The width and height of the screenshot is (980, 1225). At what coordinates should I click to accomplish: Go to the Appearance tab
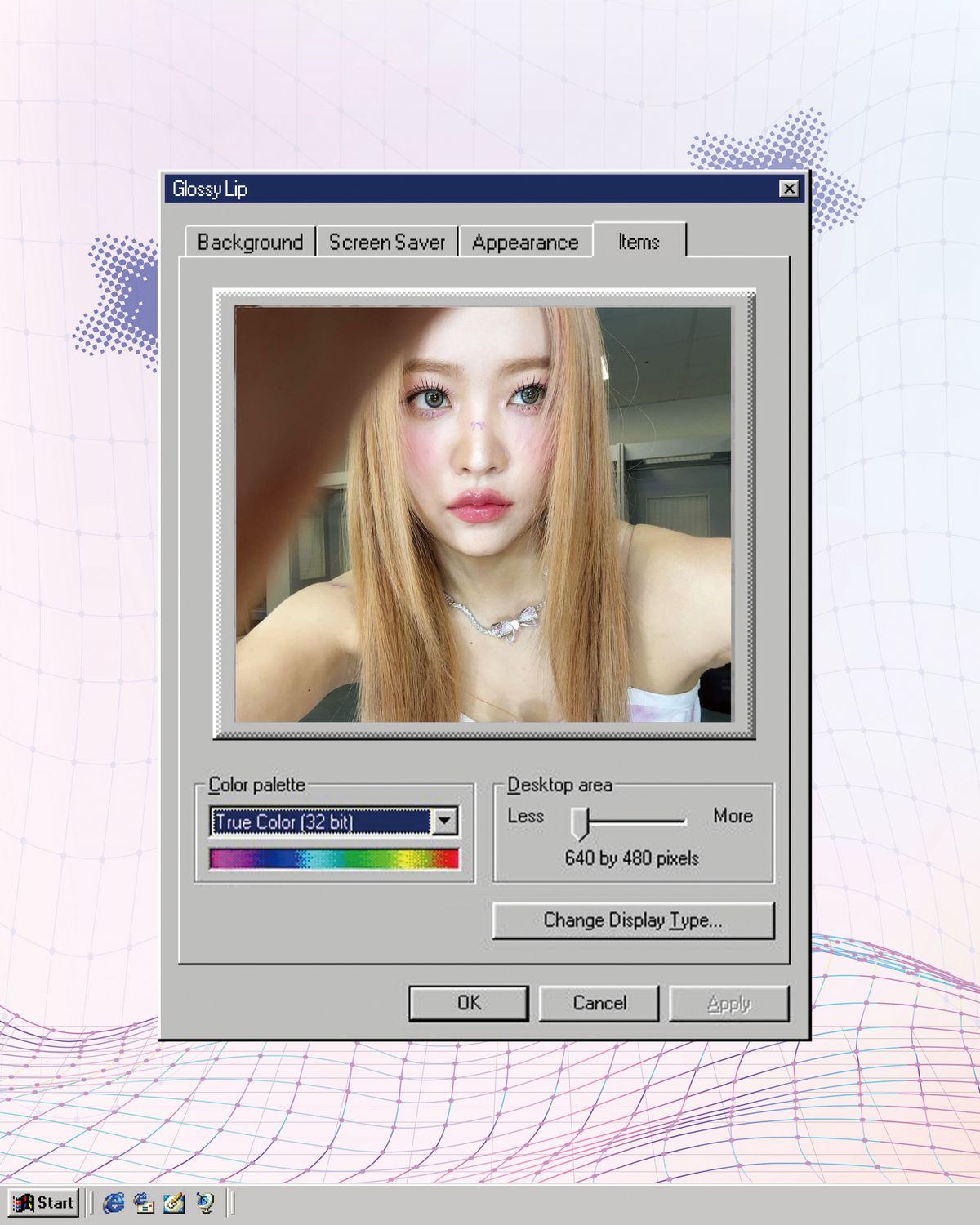[x=524, y=243]
